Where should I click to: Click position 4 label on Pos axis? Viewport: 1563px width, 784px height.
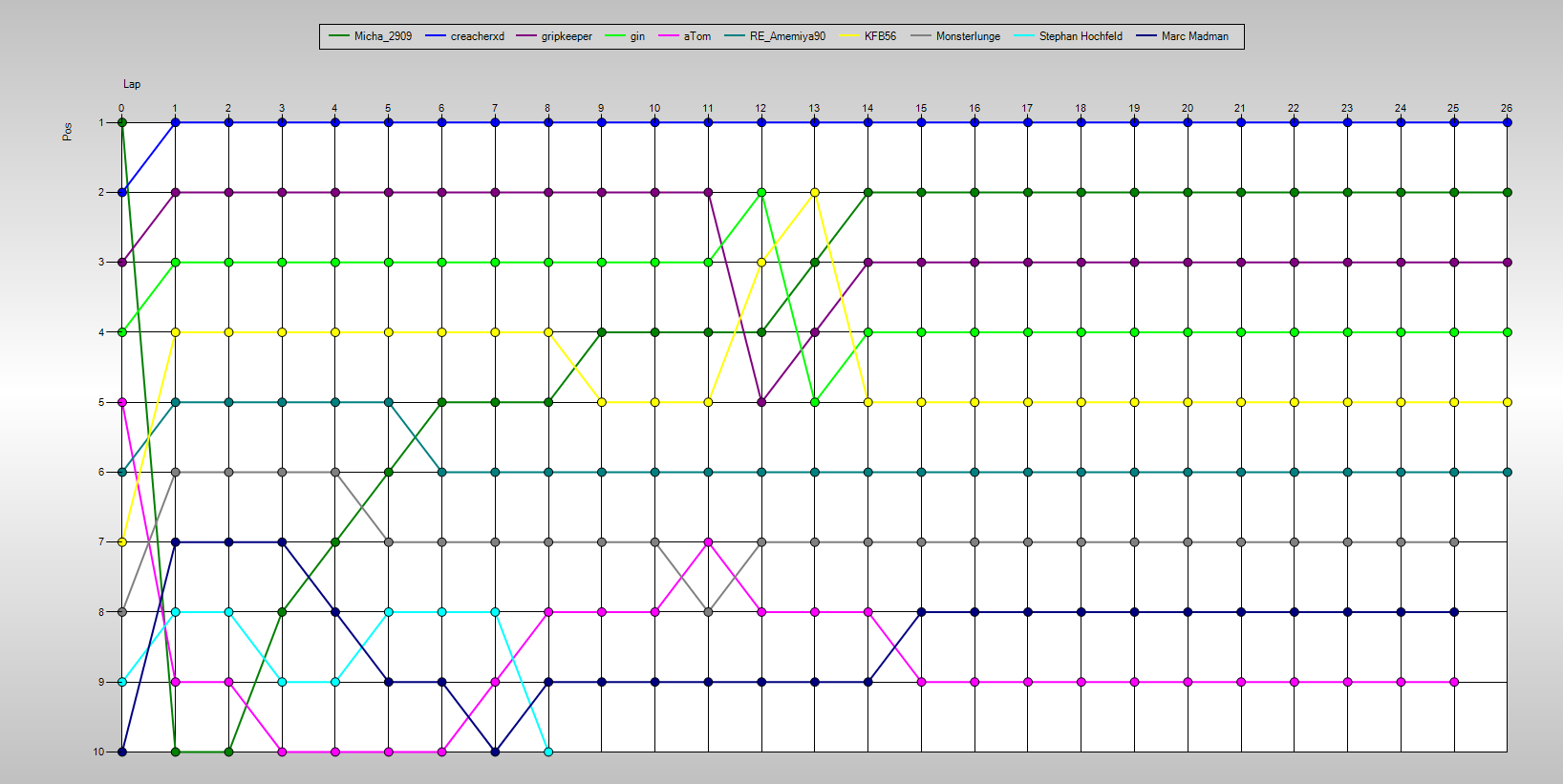click(101, 332)
